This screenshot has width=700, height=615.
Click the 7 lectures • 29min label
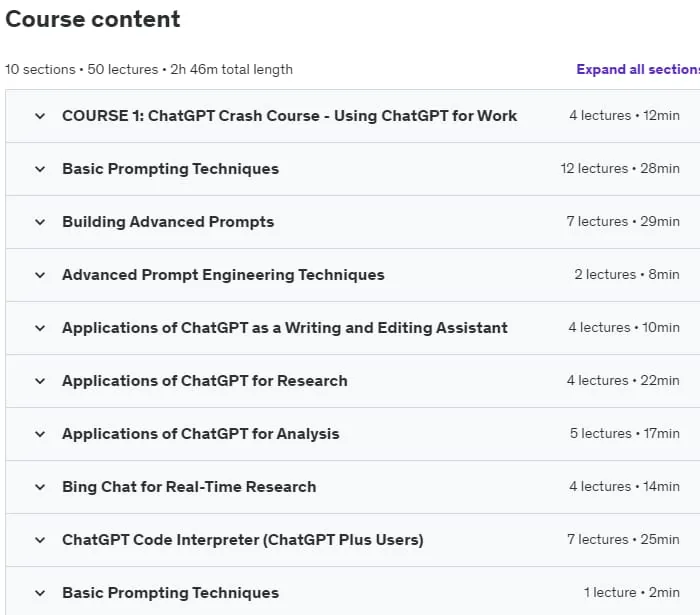point(623,221)
